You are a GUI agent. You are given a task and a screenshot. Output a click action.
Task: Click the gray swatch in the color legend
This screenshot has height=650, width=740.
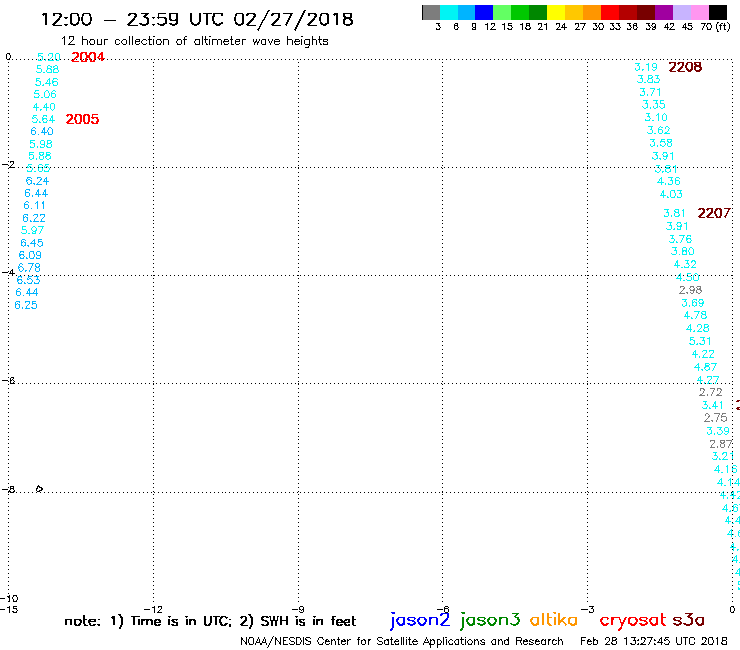[x=431, y=12]
